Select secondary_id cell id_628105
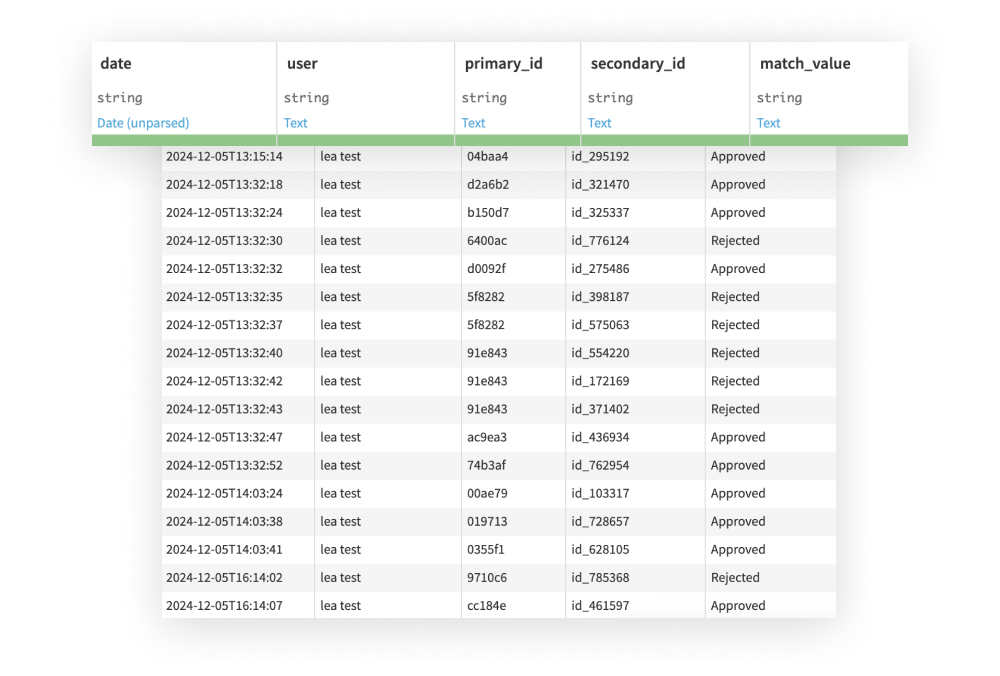 click(x=600, y=550)
